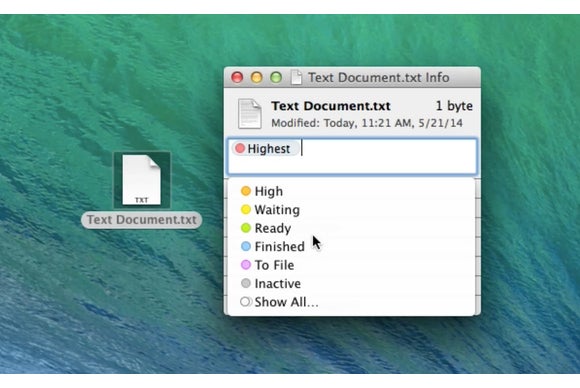Image resolution: width=580 pixels, height=388 pixels.
Task: Click the green Ready color dot
Action: [x=246, y=228]
